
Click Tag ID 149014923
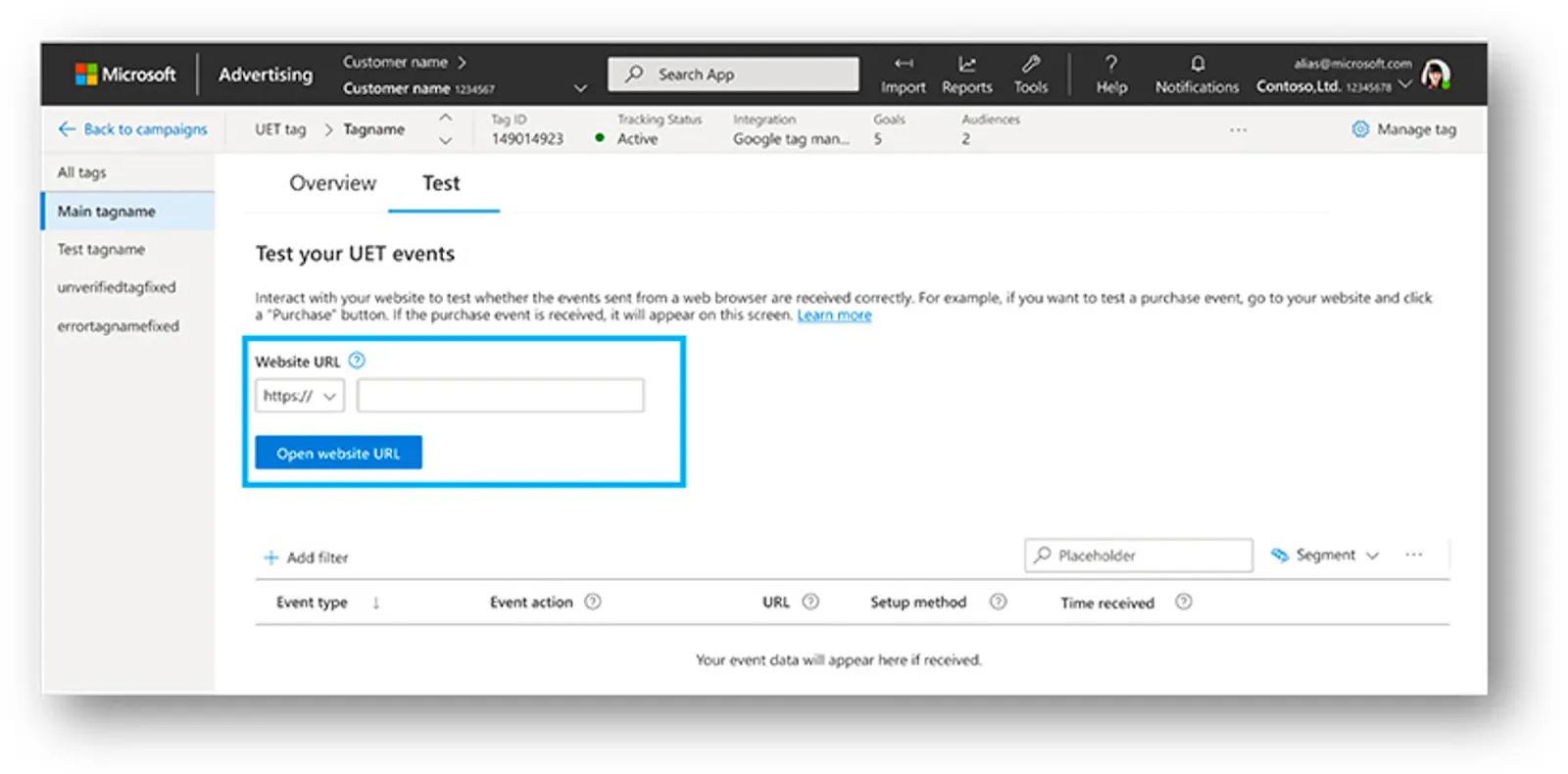(x=527, y=139)
